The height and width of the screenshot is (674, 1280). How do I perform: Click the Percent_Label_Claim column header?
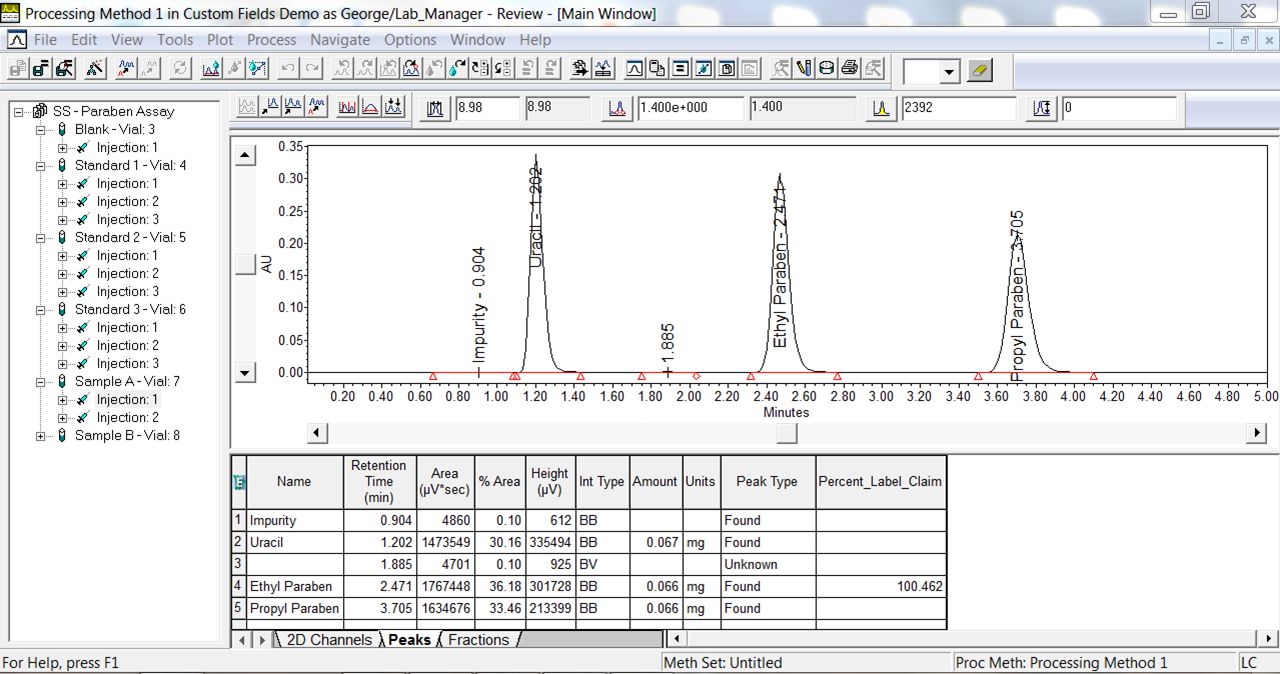880,482
